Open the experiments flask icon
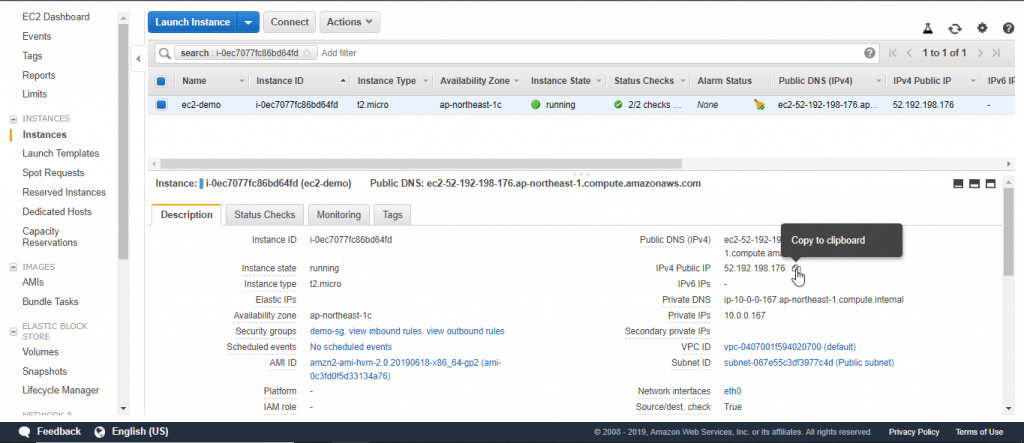The image size is (1024, 443). [x=927, y=28]
